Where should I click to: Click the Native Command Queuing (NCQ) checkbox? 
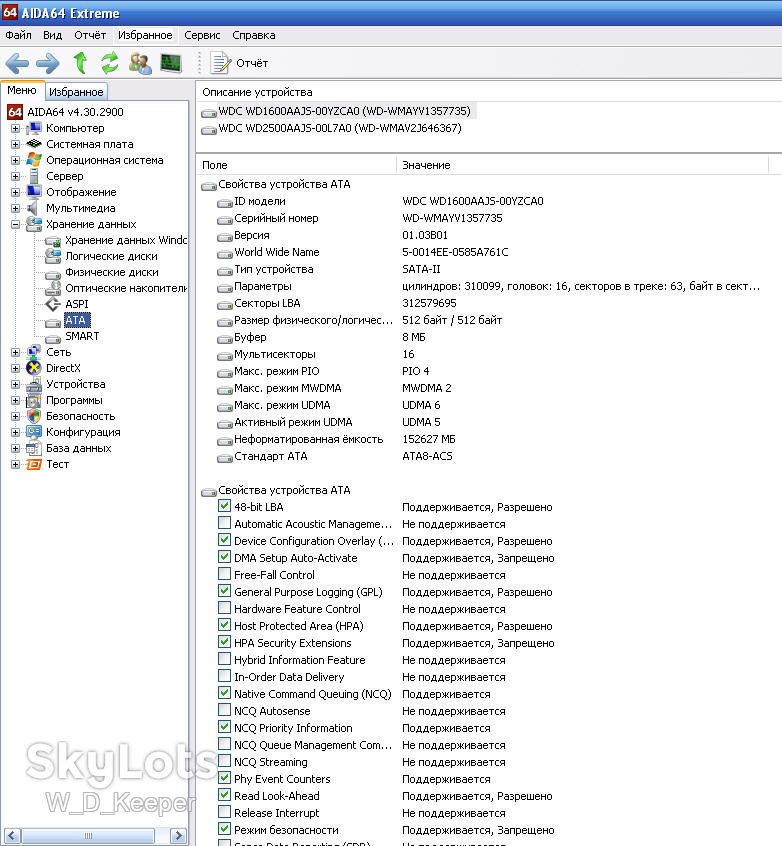[225, 693]
